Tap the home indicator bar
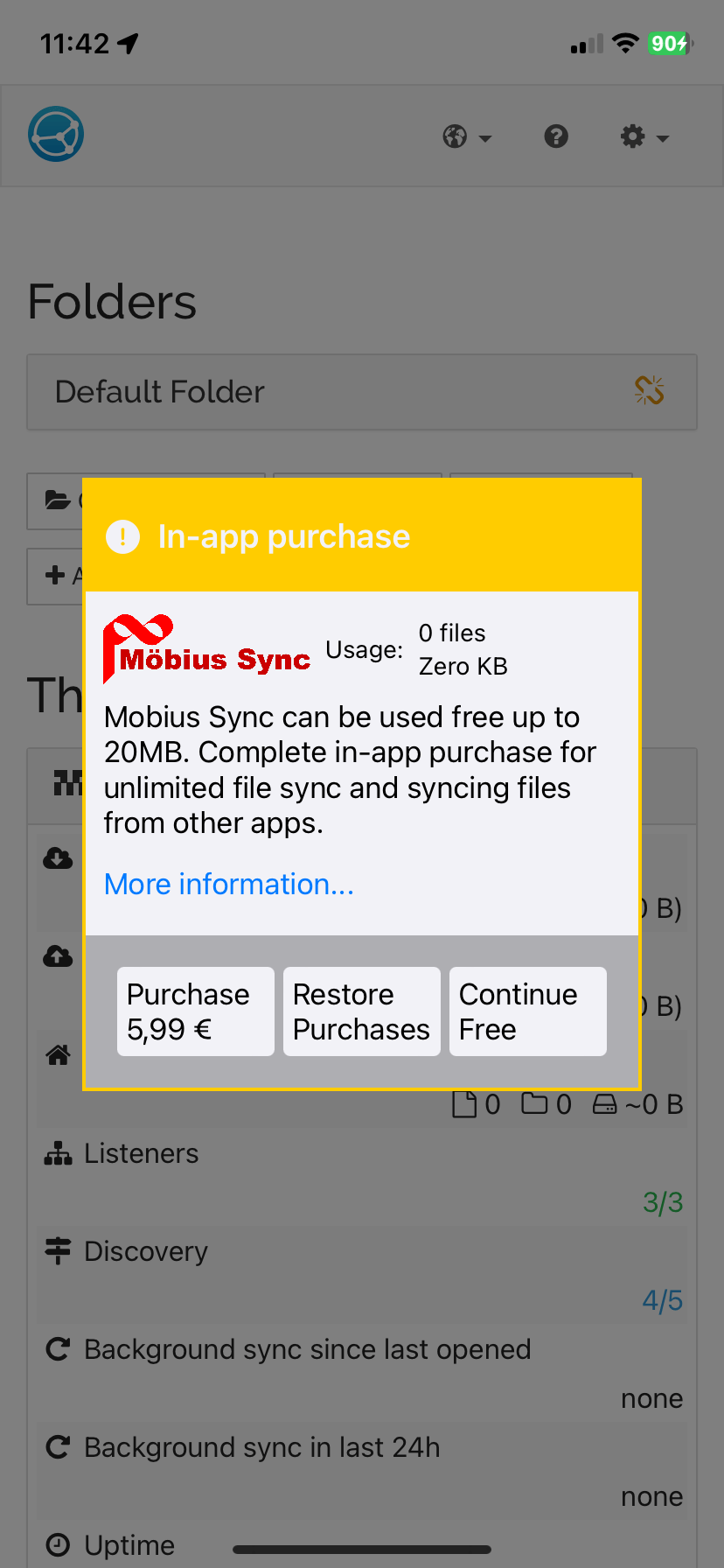Viewport: 724px width, 1568px height. point(362,1550)
